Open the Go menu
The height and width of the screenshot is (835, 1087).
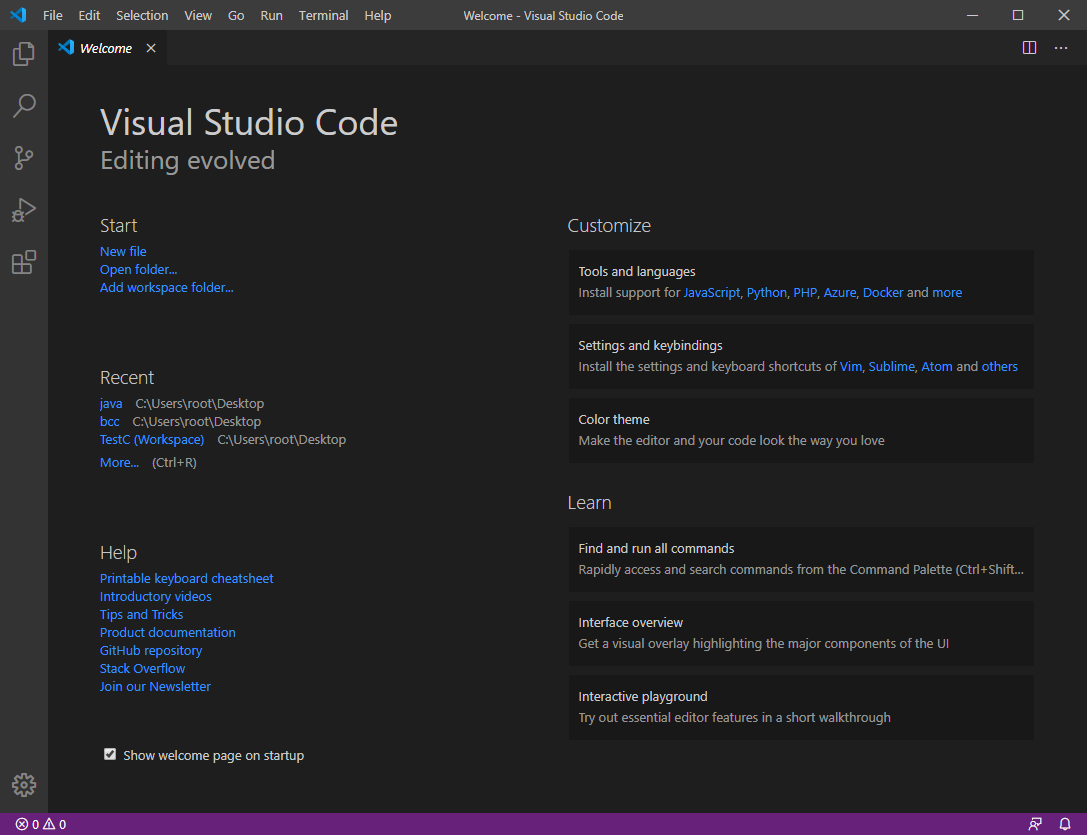tap(236, 15)
